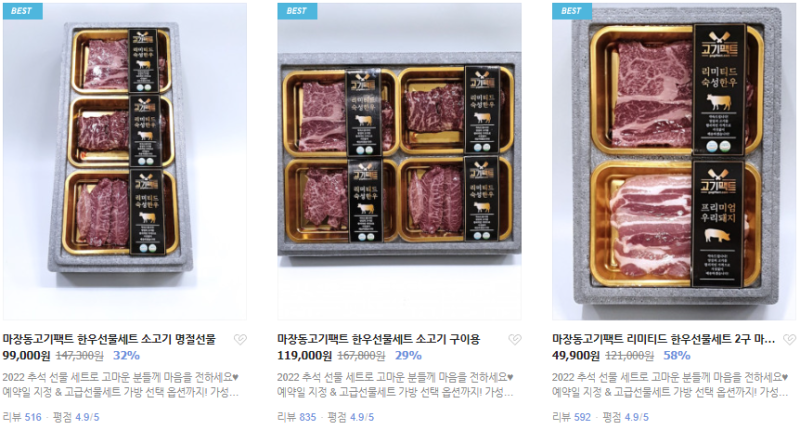Open title 마장동고기팩트 리미티드 한우선물세트 2구
Viewport: 800px width, 430px height.
pos(664,339)
